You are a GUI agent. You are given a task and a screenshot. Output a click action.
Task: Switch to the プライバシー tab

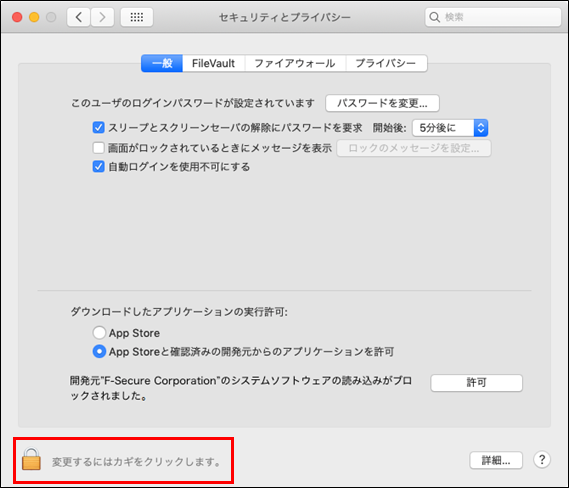pyautogui.click(x=386, y=63)
